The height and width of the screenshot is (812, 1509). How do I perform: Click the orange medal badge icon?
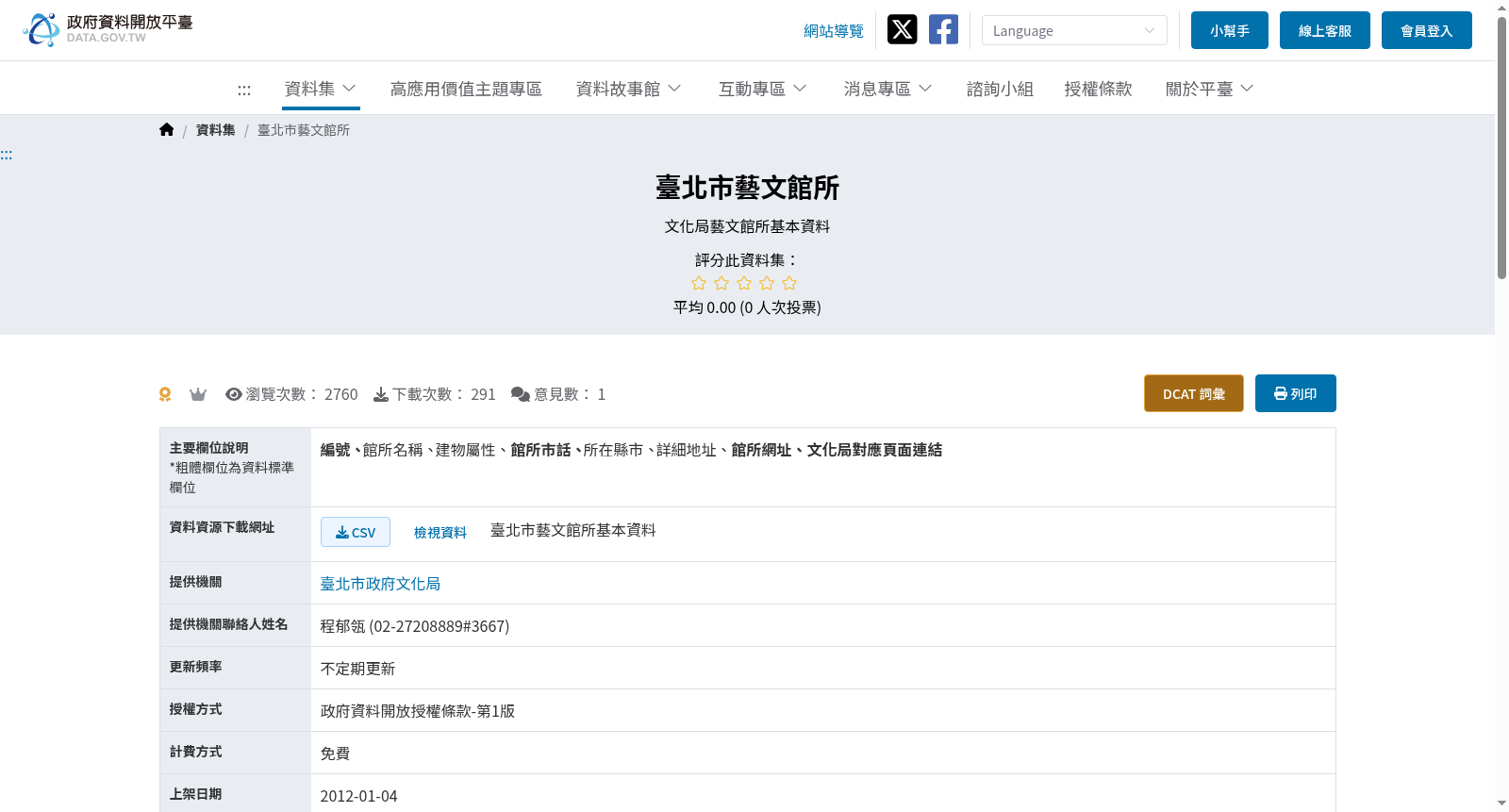165,394
